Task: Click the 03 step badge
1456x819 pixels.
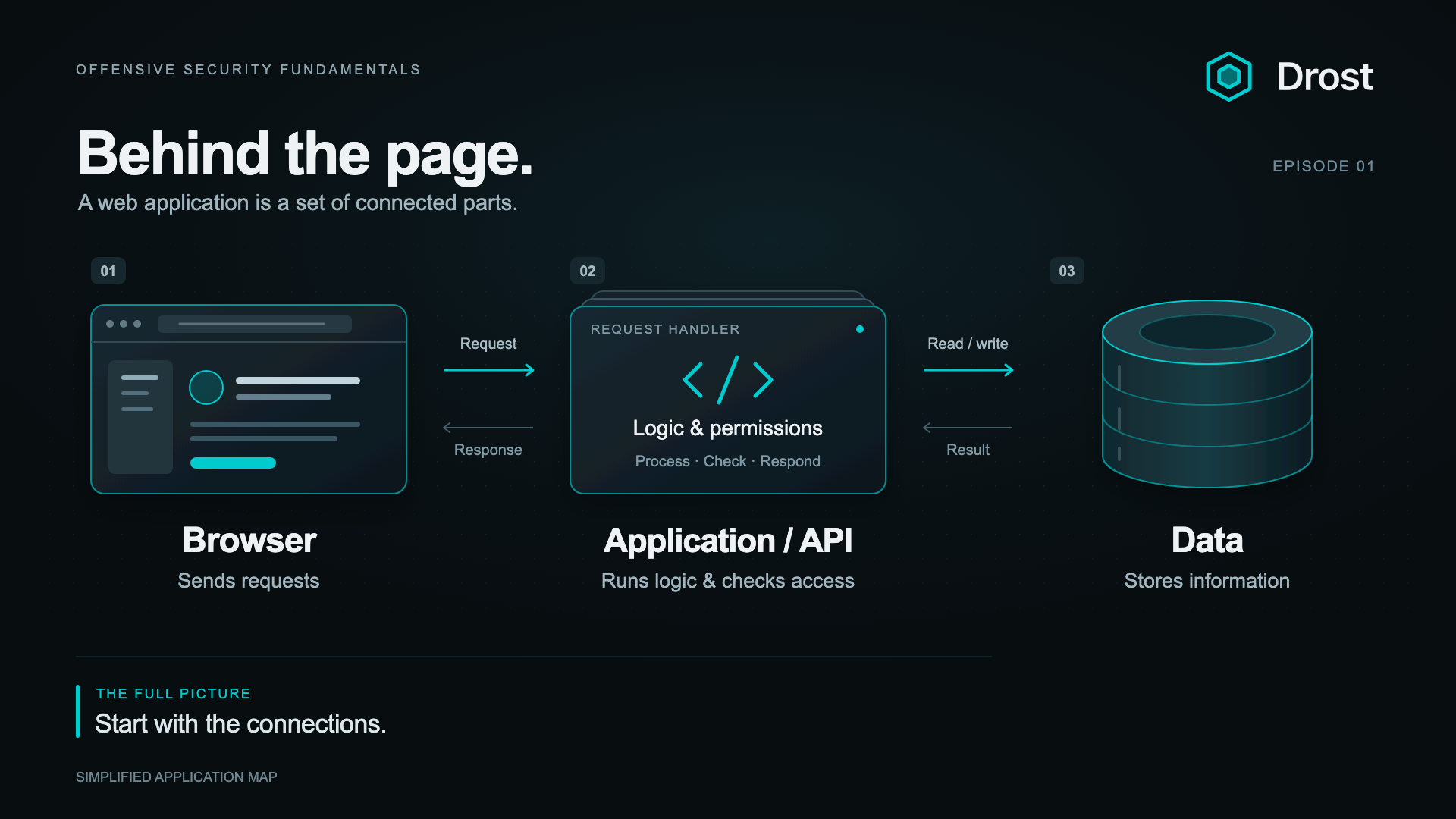Action: (x=1067, y=271)
